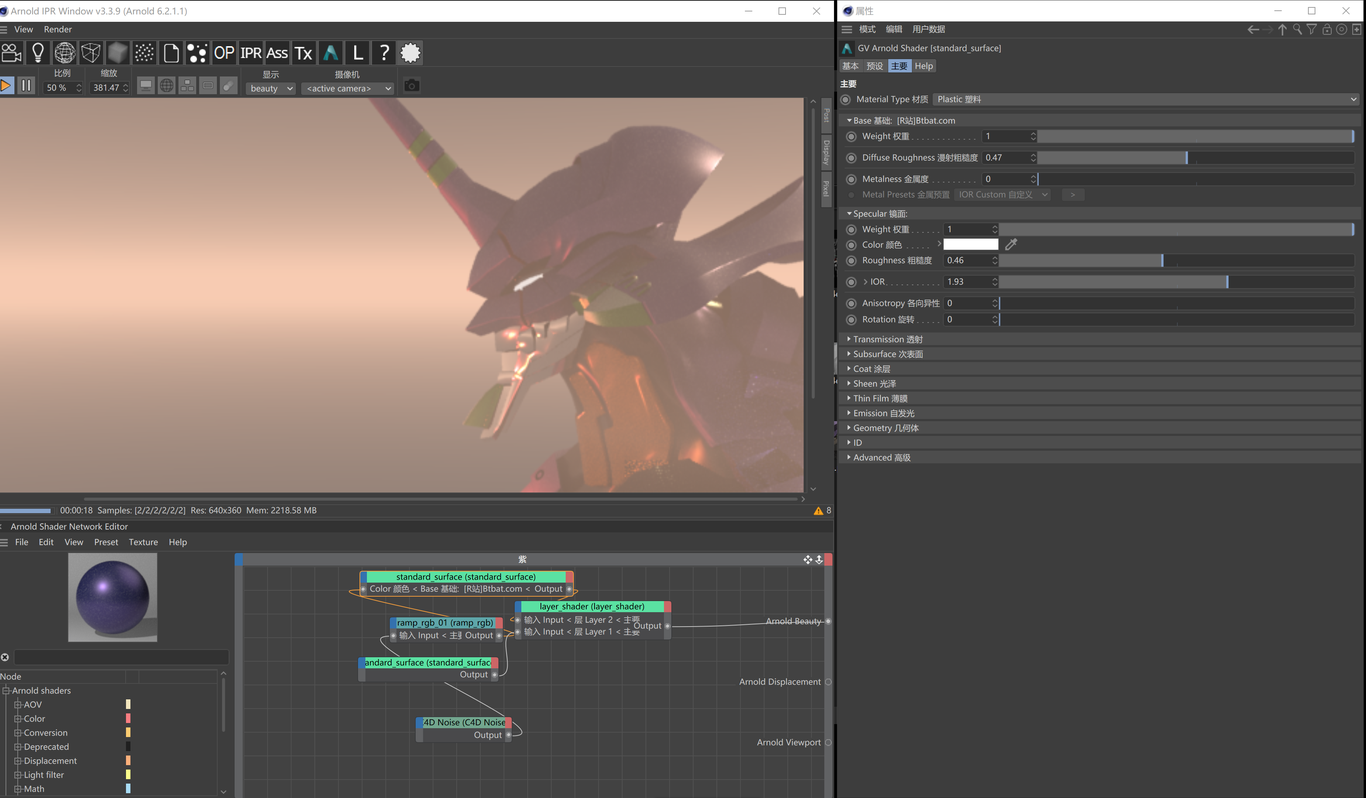The width and height of the screenshot is (1366, 798).
Task: Click the white gear settings icon
Action: (410, 53)
